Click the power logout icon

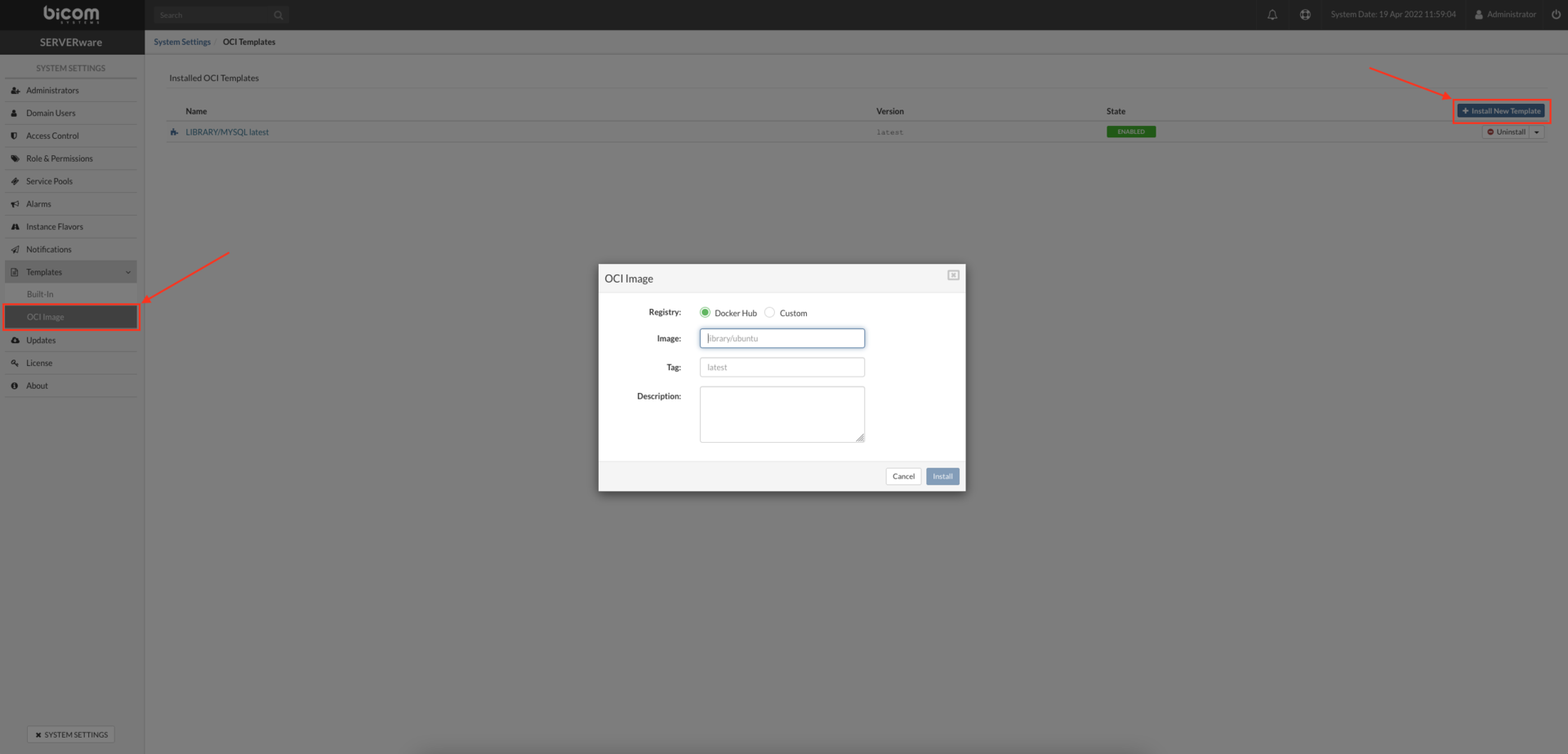(x=1556, y=15)
